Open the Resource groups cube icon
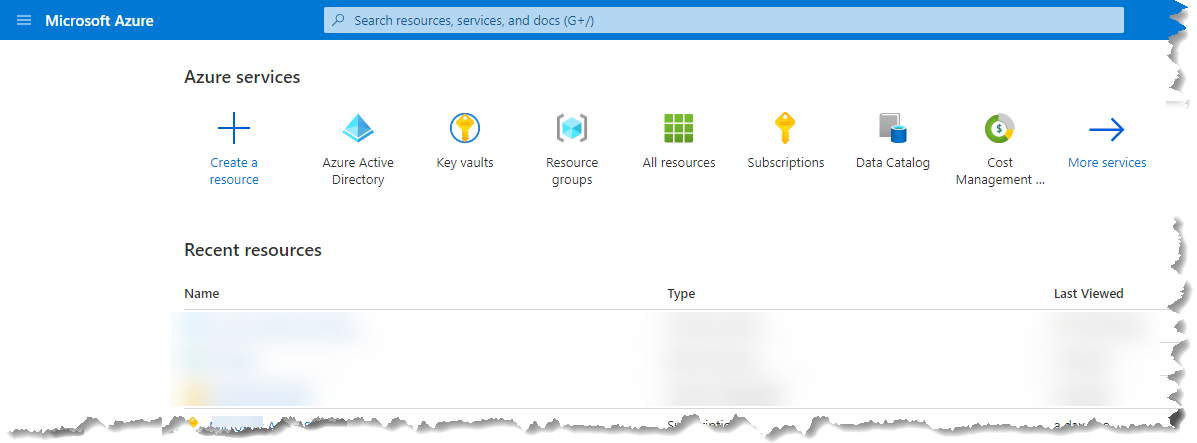 [572, 128]
